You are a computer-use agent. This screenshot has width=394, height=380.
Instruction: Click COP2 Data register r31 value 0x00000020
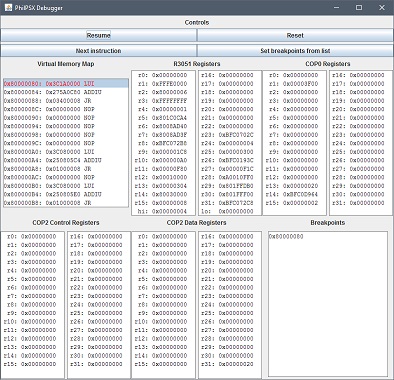tap(236, 364)
